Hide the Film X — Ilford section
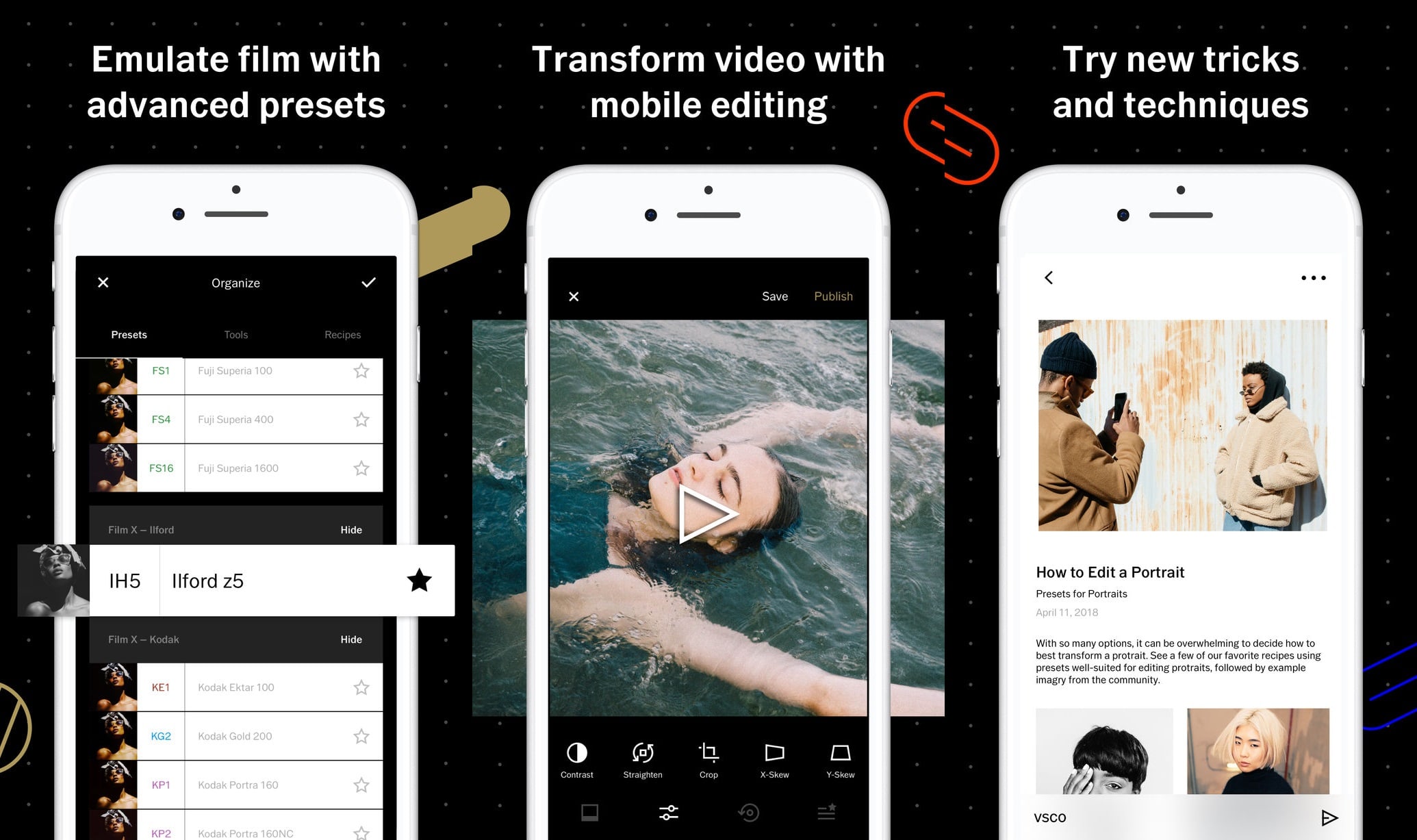The height and width of the screenshot is (840, 1417). [352, 529]
